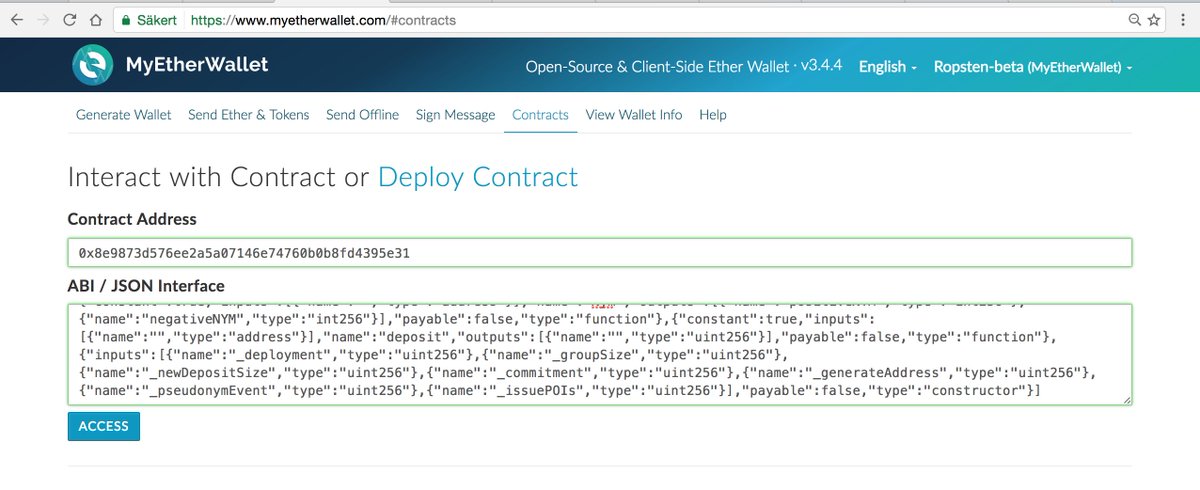This screenshot has height=490, width=1200.
Task: Click inside ABI / JSON Interface textarea
Action: coord(600,354)
